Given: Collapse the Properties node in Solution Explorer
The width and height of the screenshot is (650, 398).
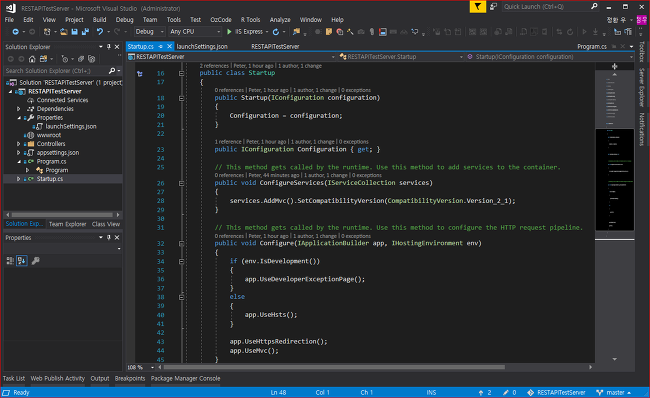Looking at the screenshot, I should (19, 118).
